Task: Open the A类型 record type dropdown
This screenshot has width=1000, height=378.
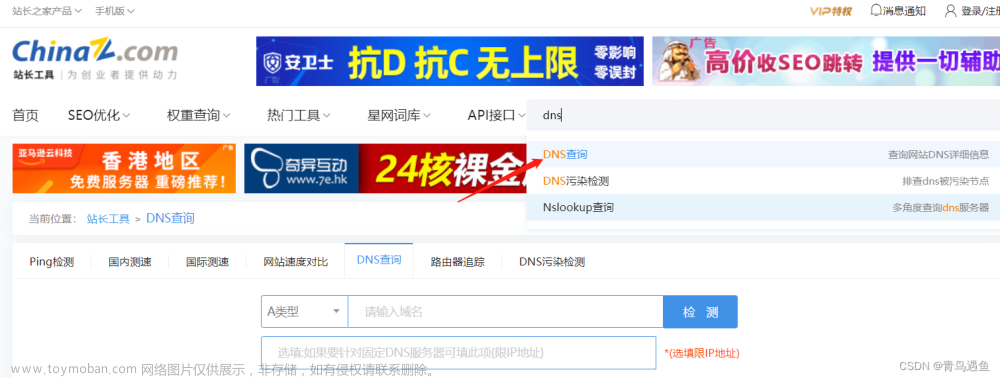Action: pos(304,312)
